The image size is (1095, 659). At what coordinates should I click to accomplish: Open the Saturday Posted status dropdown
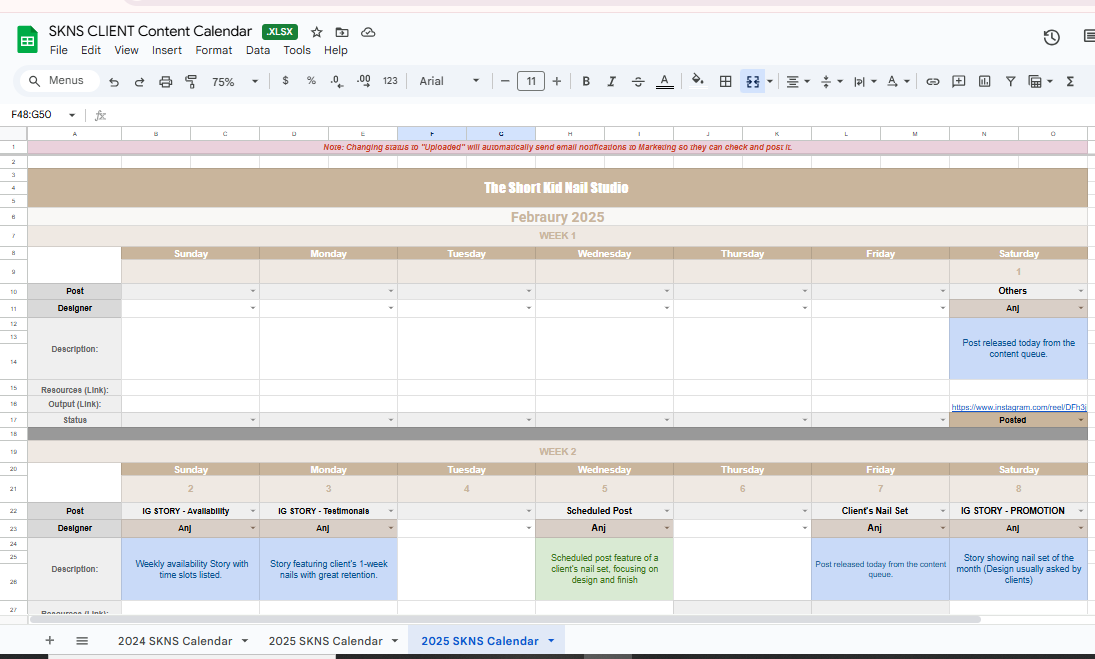(x=1081, y=420)
